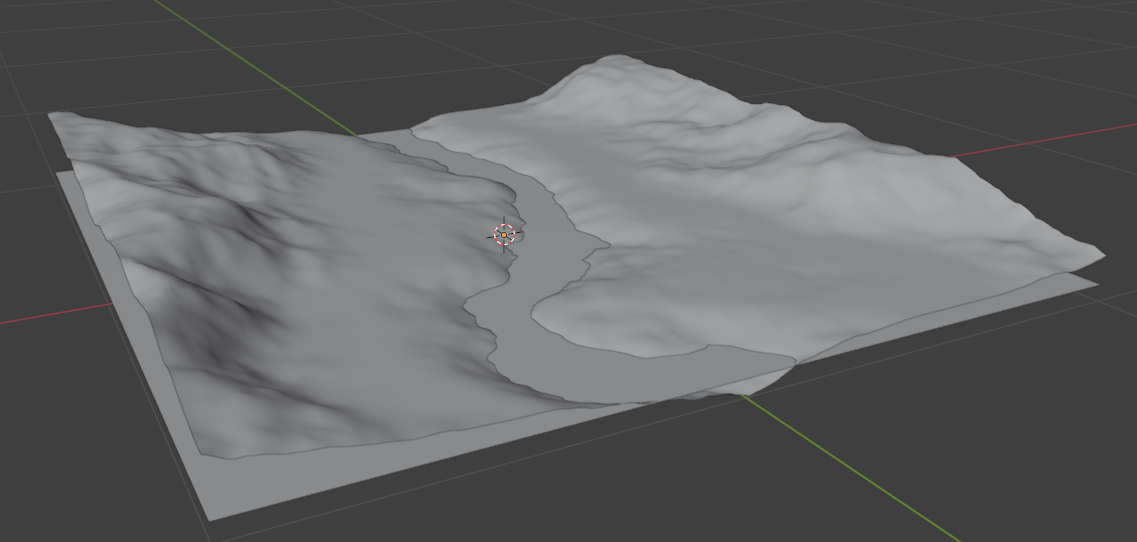The width and height of the screenshot is (1137, 542).
Task: Click the 3D cursor crosshair in the viewport
Action: pyautogui.click(x=504, y=235)
